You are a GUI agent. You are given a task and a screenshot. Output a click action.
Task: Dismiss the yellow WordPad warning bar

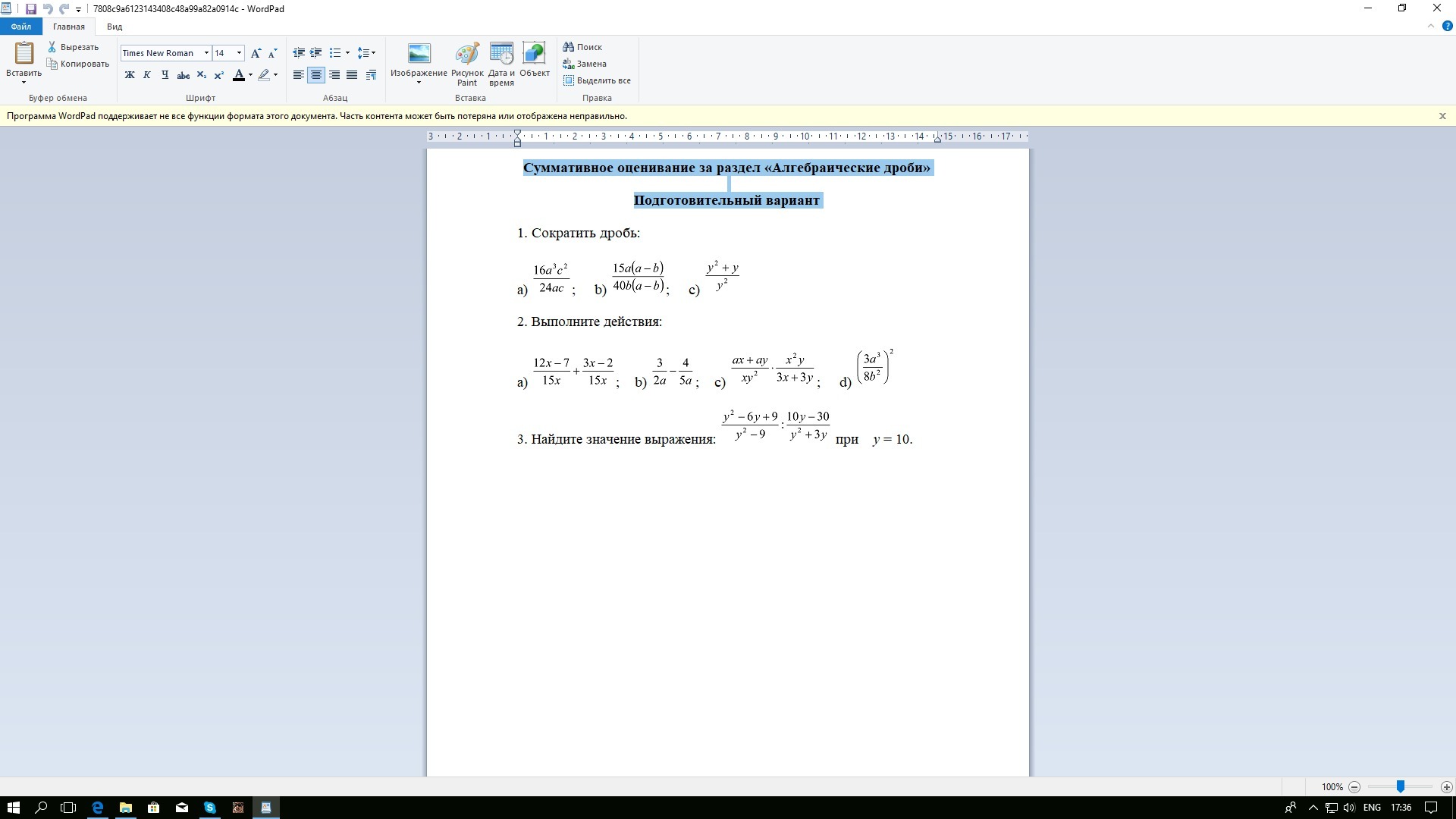click(x=1442, y=116)
